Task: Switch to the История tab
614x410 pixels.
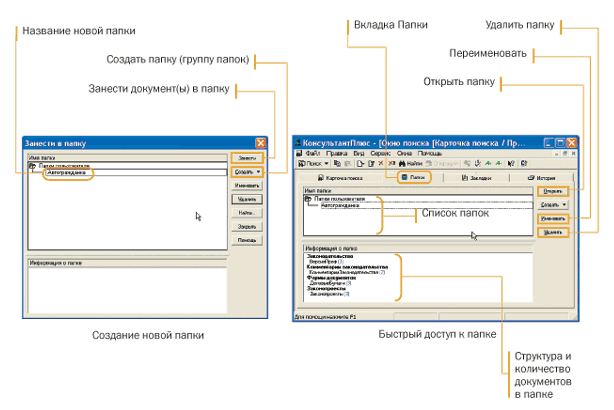Action: tap(542, 178)
